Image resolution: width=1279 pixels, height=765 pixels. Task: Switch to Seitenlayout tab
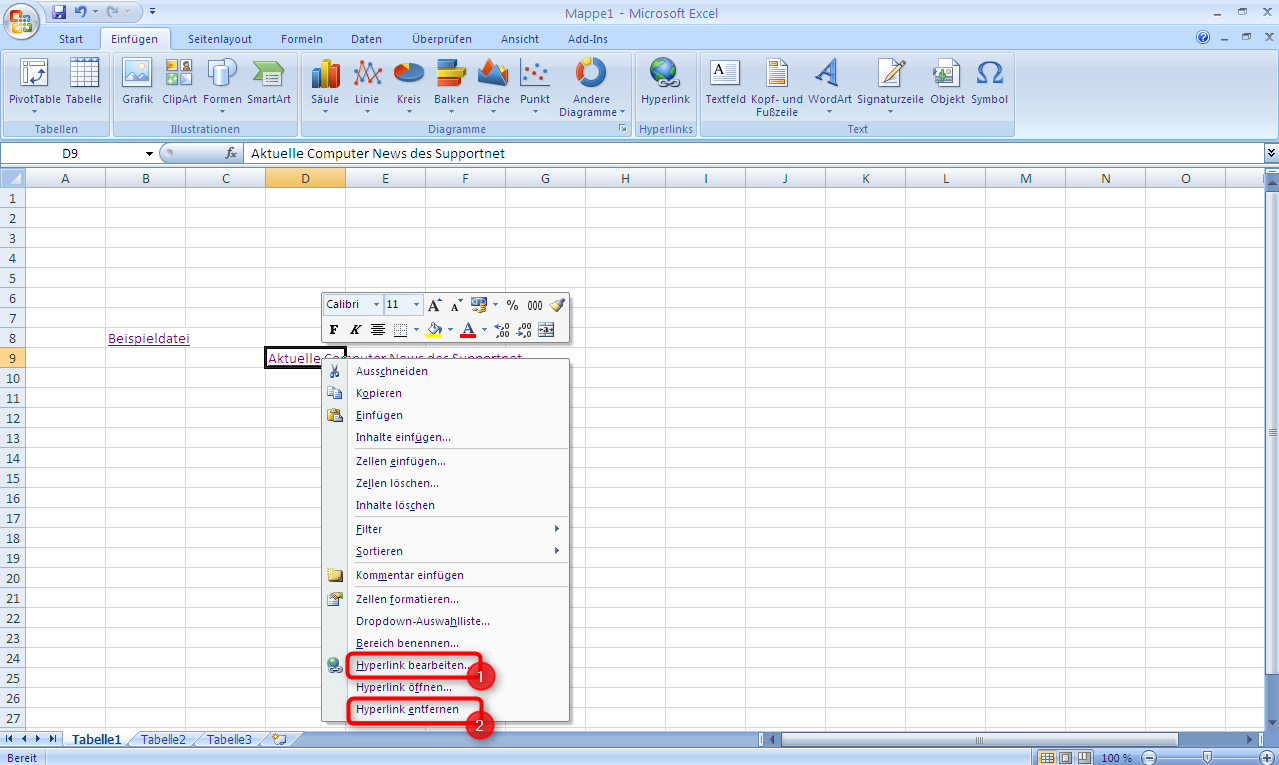point(220,39)
